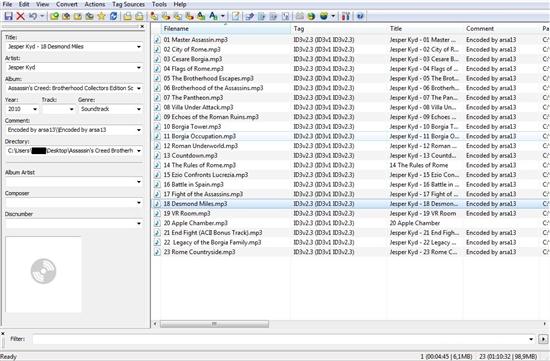Open the Tools menu
This screenshot has height=361, width=550.
159,4
